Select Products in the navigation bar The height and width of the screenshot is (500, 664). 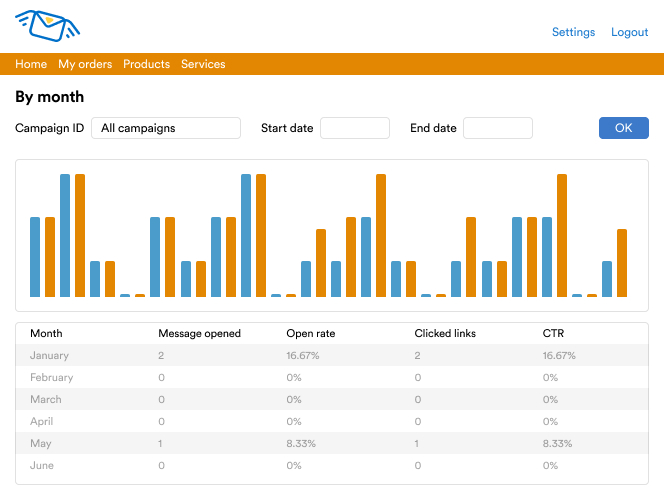[x=146, y=64]
